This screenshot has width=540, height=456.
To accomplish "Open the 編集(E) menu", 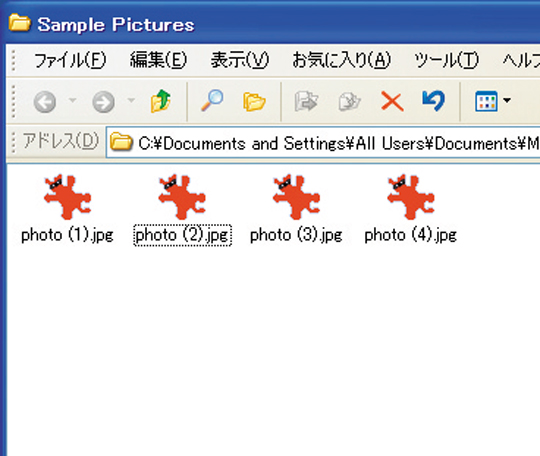I will point(158,60).
